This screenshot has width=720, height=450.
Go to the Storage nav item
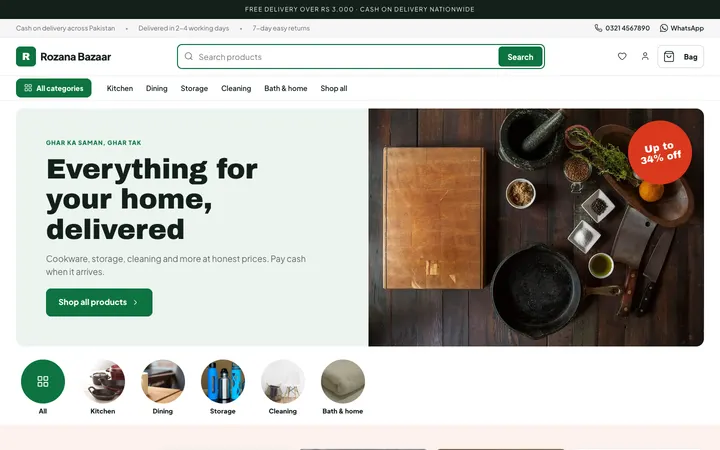point(194,88)
